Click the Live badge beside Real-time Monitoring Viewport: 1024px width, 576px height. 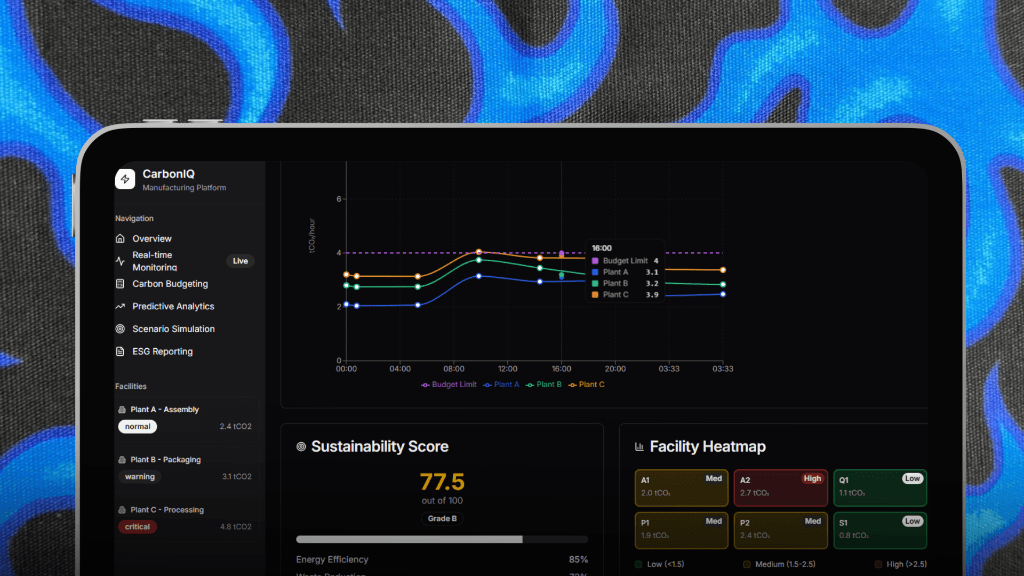point(240,261)
